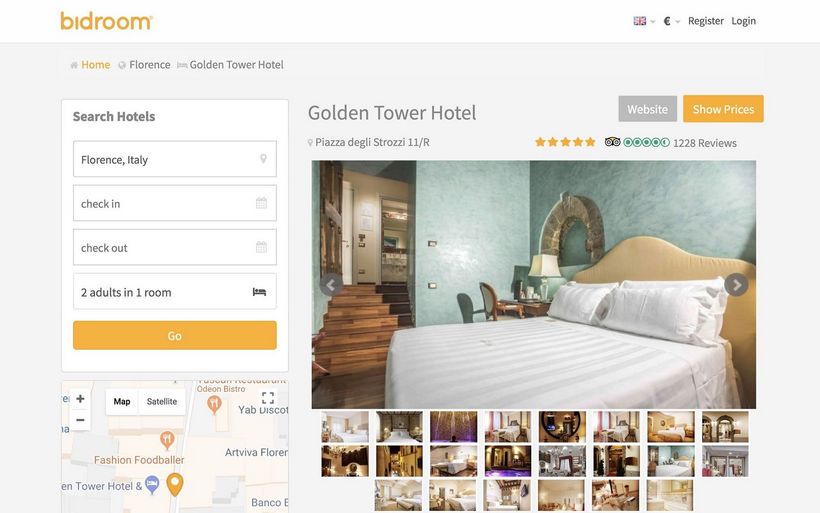Screen dimensions: 820x513
Task: Open the 2 adults in 1 room selector
Action: coord(175,291)
